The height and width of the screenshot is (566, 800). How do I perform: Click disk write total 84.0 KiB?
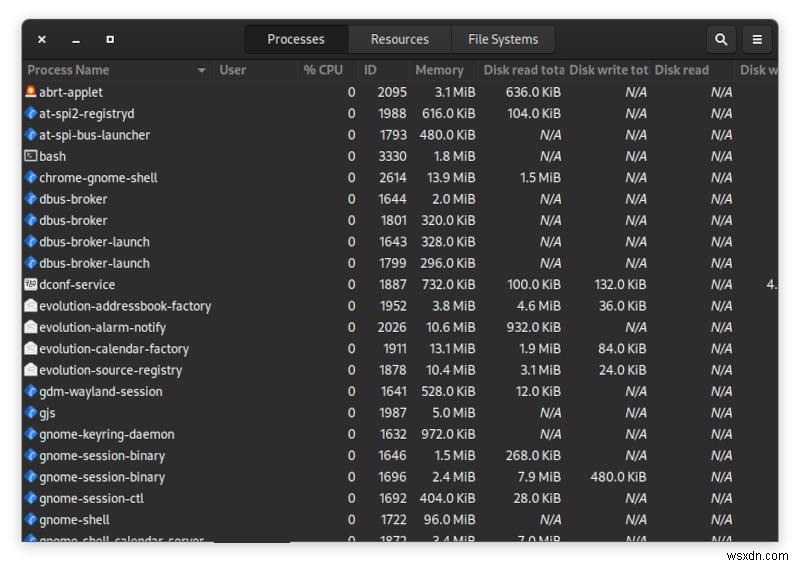[622, 349]
